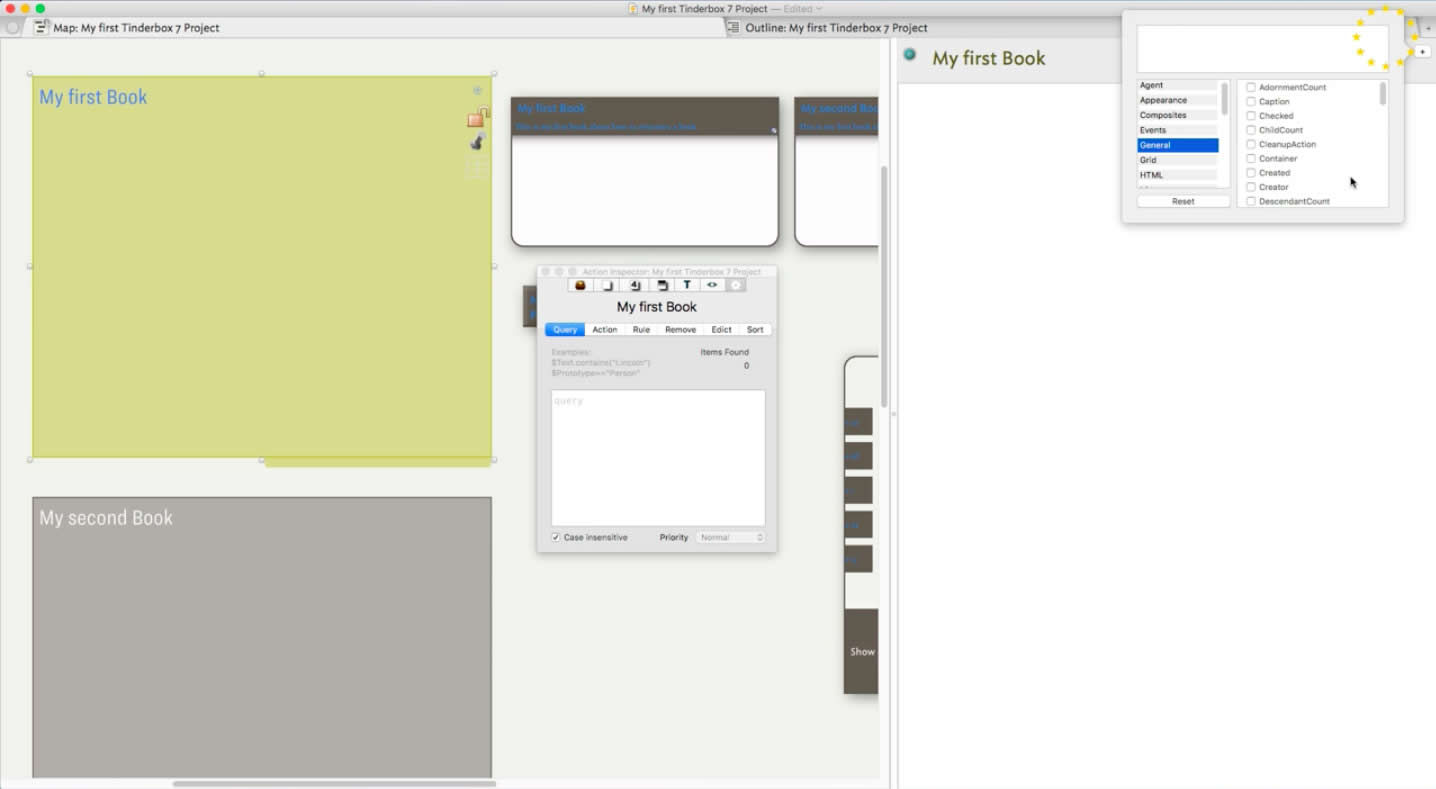Select the Action inspector gear icon
Image resolution: width=1436 pixels, height=789 pixels.
tap(736, 285)
